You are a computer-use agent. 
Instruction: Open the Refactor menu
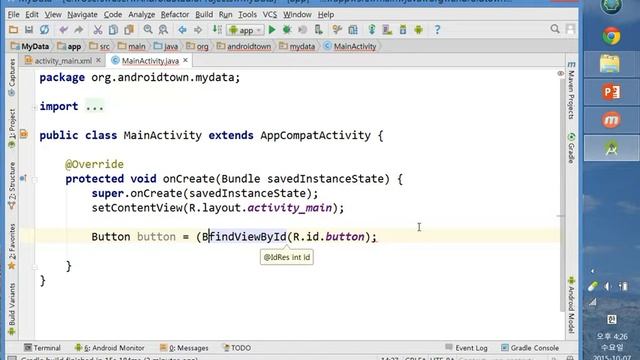pyautogui.click(x=174, y=15)
